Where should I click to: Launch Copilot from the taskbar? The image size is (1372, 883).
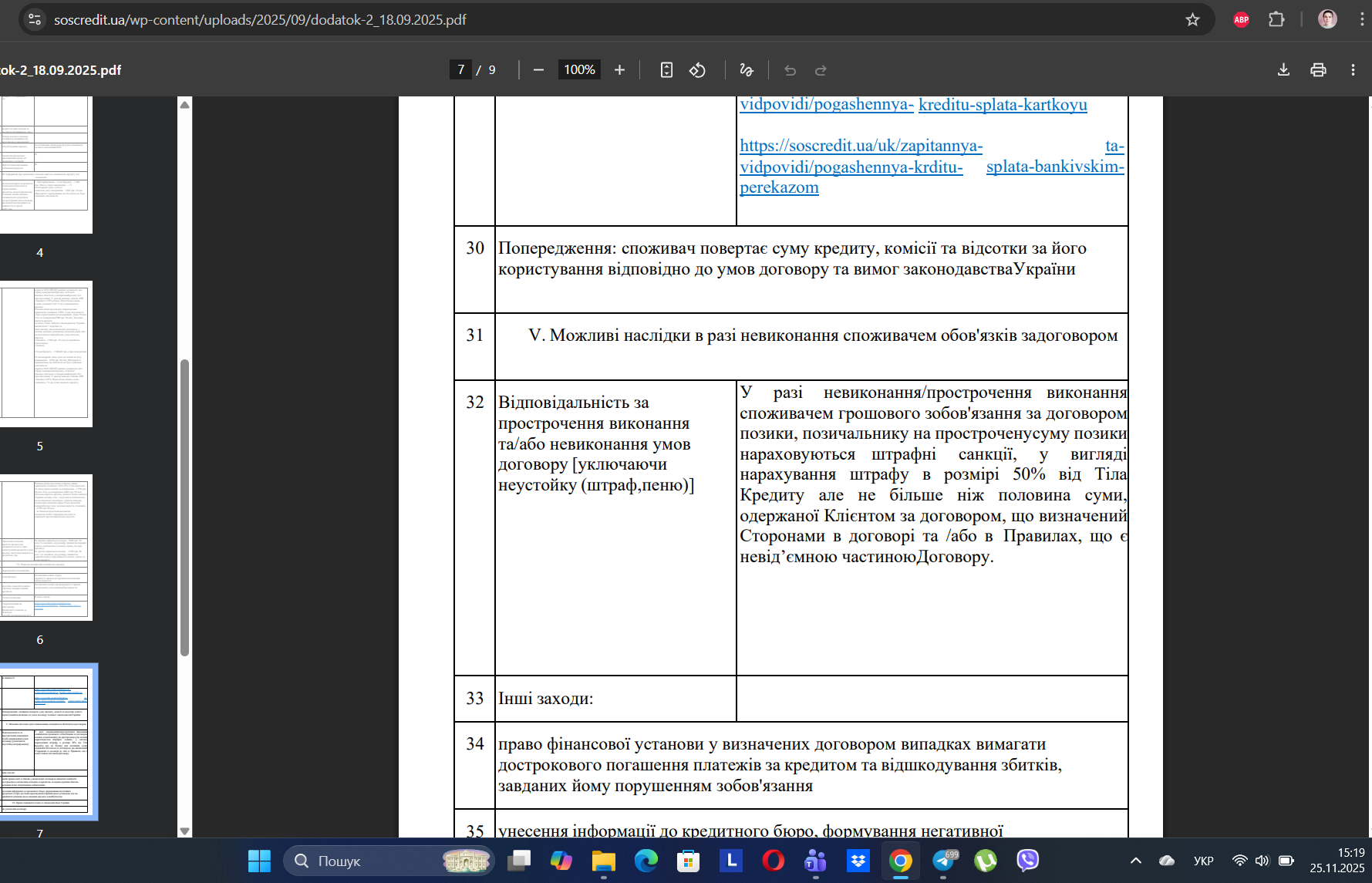pyautogui.click(x=561, y=861)
